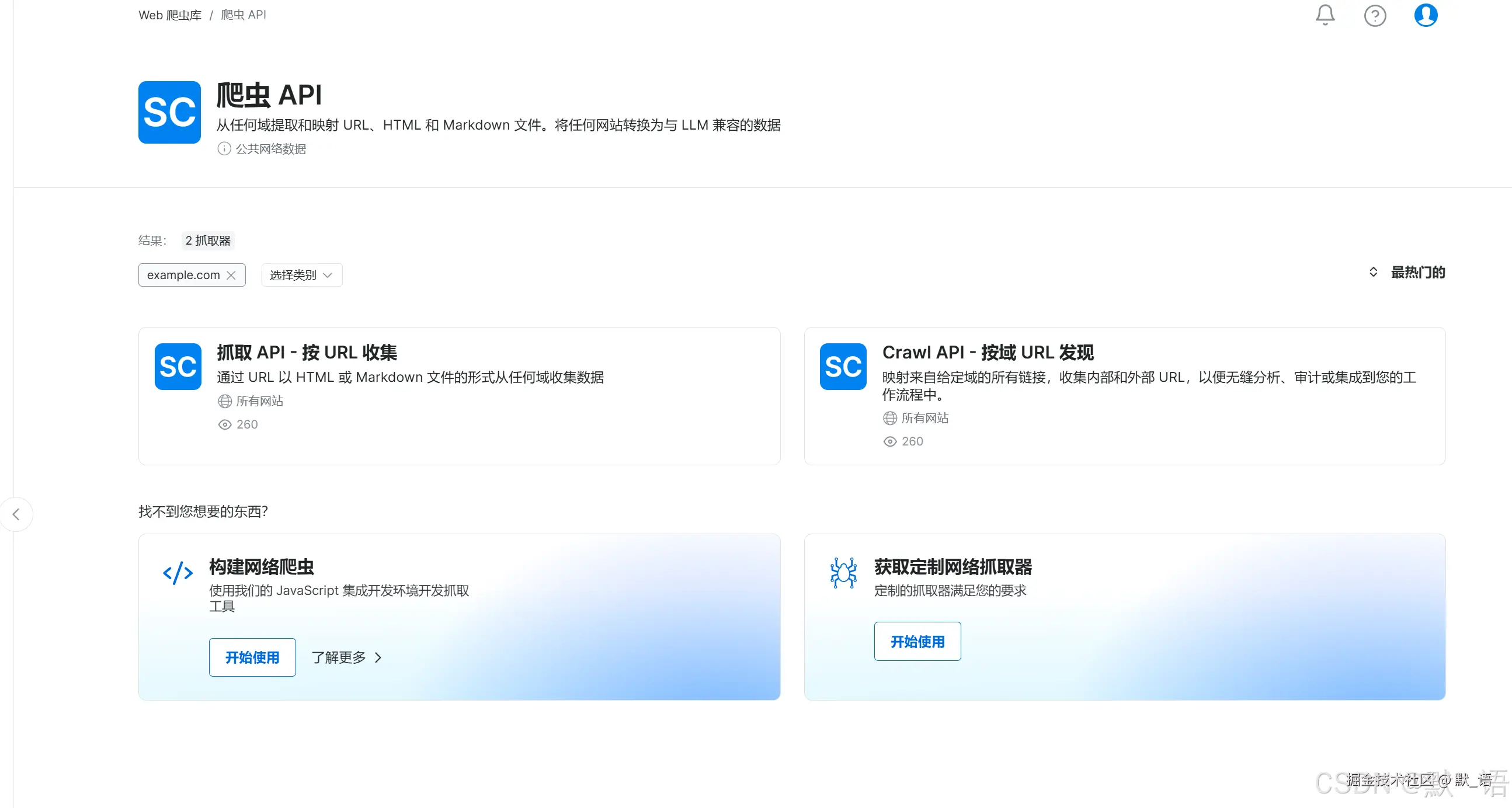Click 开始使用 on 获取定制网络抓取器 card
Viewport: 1512px width, 808px height.
(x=917, y=642)
